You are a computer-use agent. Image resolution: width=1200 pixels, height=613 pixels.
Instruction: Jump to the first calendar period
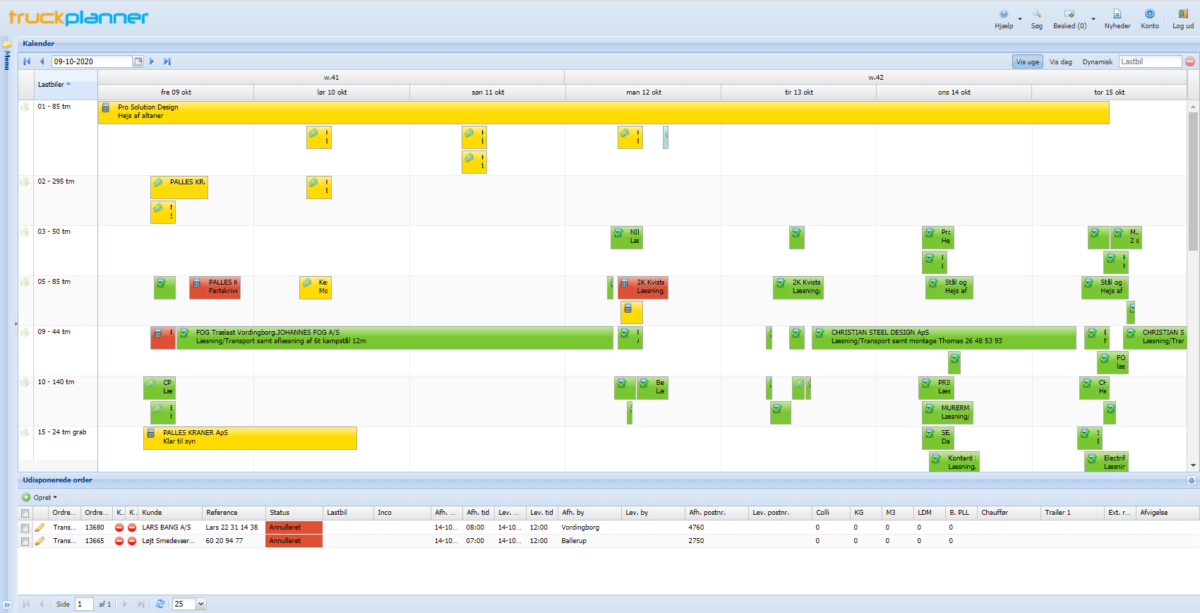[27, 61]
